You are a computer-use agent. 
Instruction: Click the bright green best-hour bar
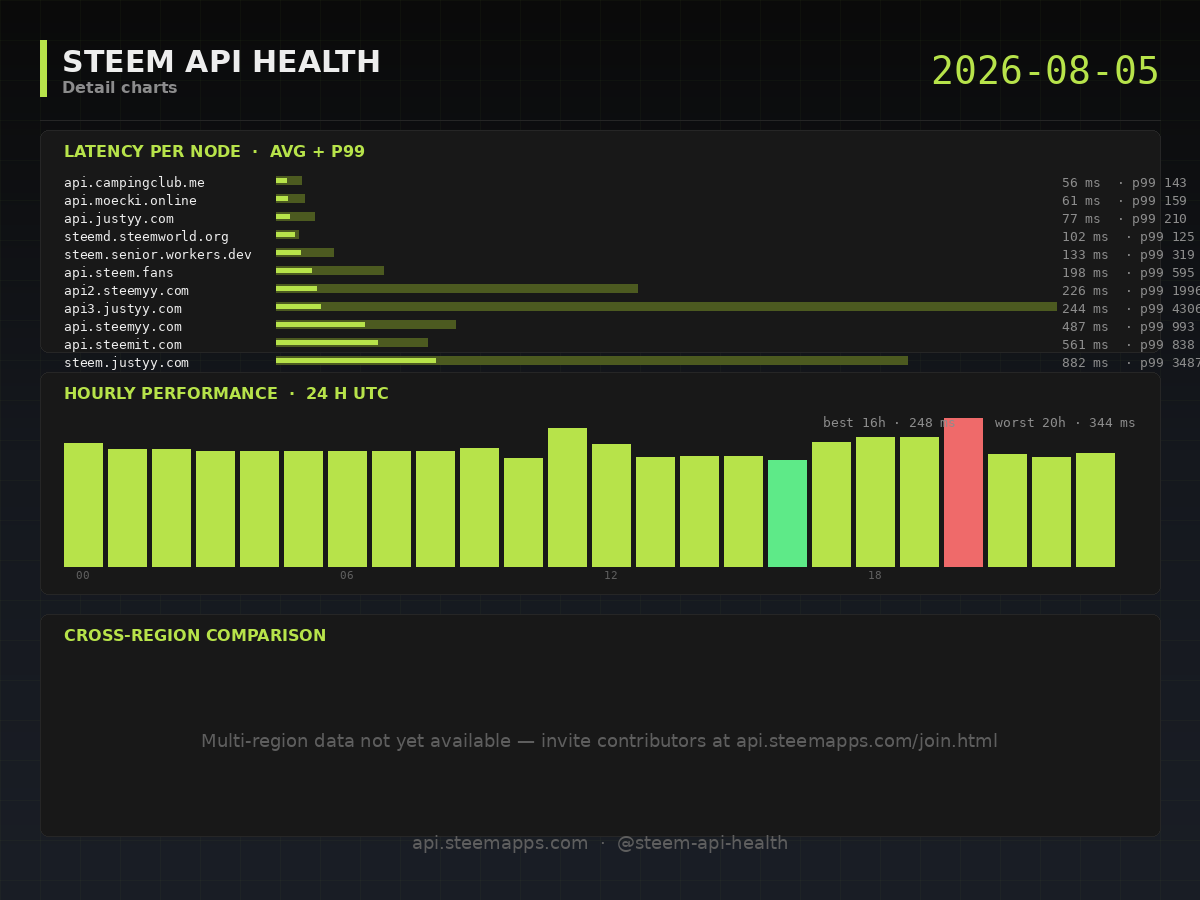coord(787,513)
